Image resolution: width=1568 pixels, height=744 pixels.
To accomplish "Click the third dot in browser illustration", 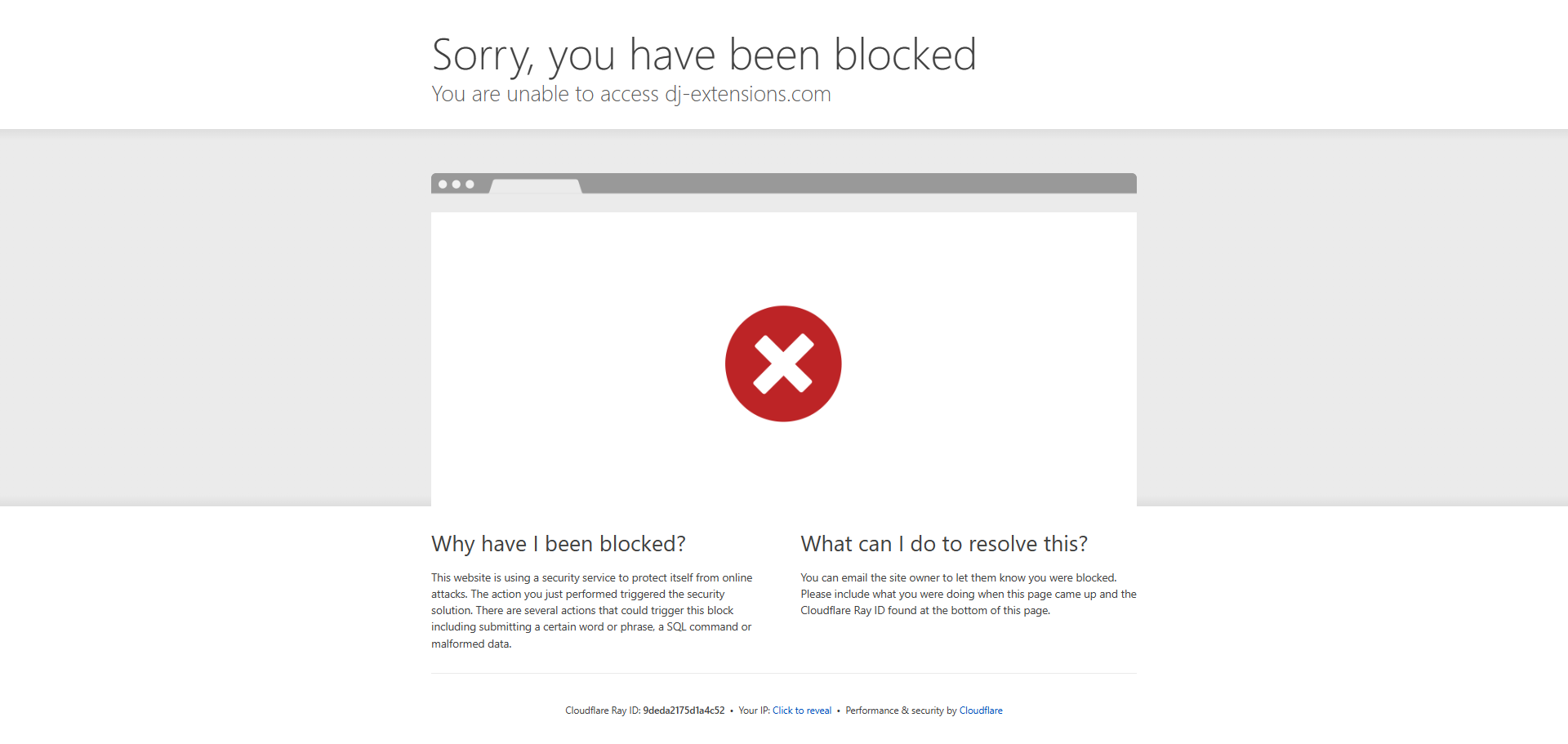I will 470,184.
